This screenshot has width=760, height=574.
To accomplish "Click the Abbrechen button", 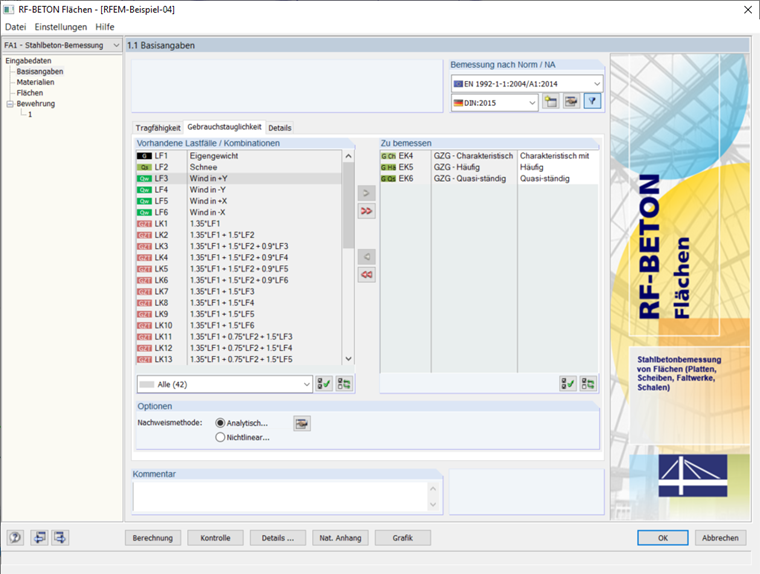I will pos(720,538).
